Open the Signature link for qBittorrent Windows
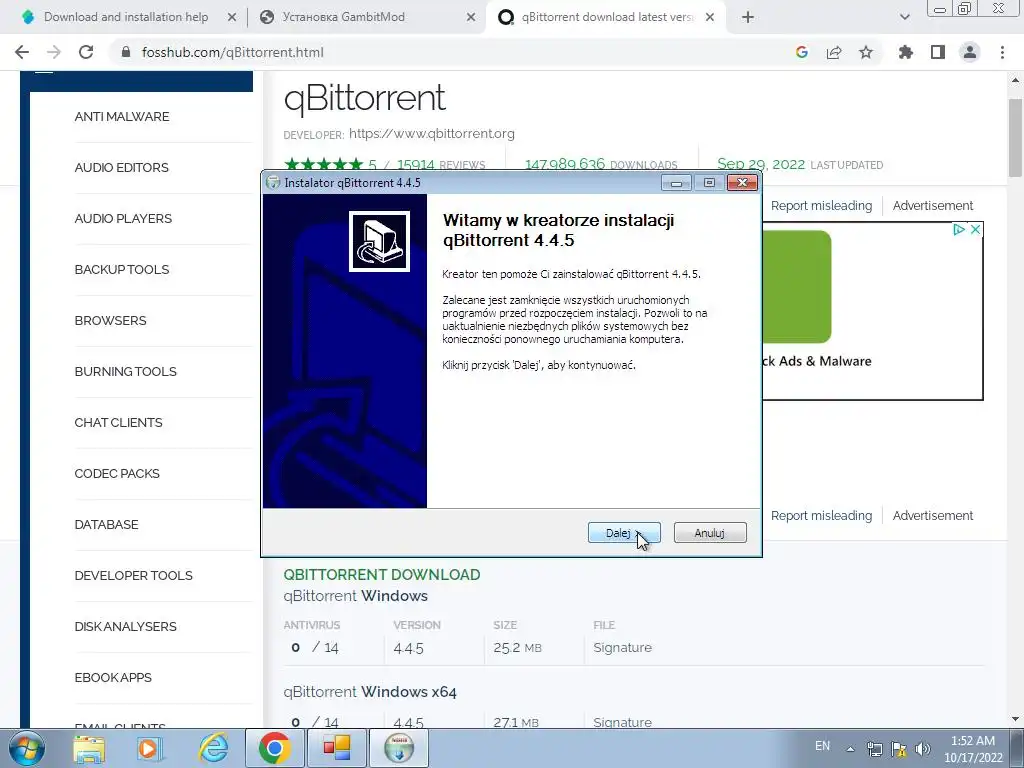This screenshot has width=1024, height=768. coord(622,647)
